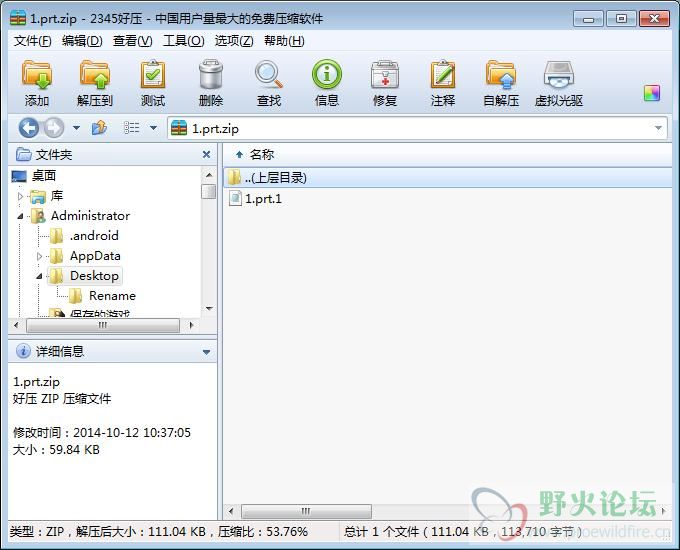Image resolution: width=680 pixels, height=550 pixels.
Task: Open the 帮助(H) menu
Action: coord(284,41)
